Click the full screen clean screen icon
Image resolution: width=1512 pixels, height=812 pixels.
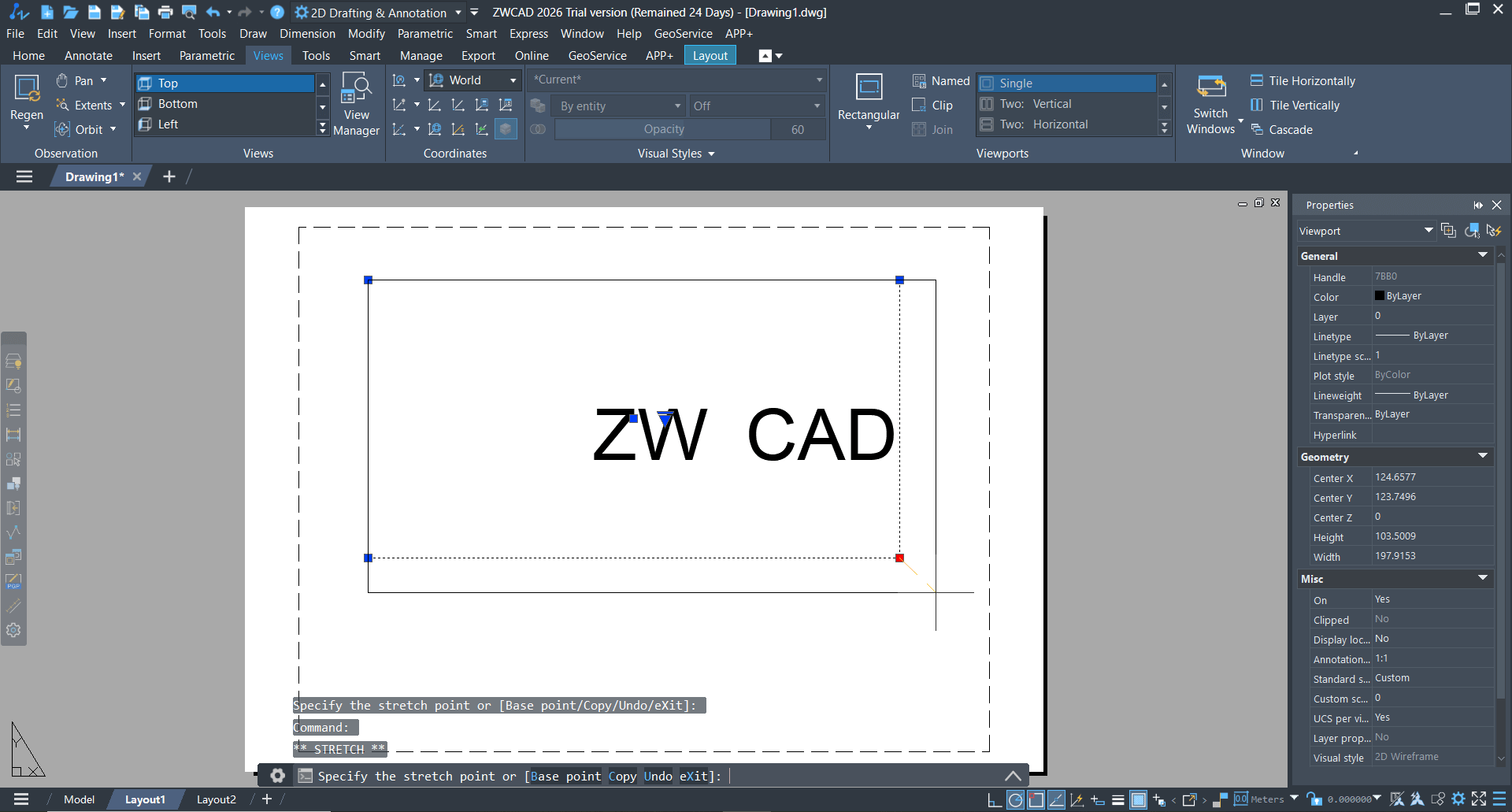pos(1479,799)
